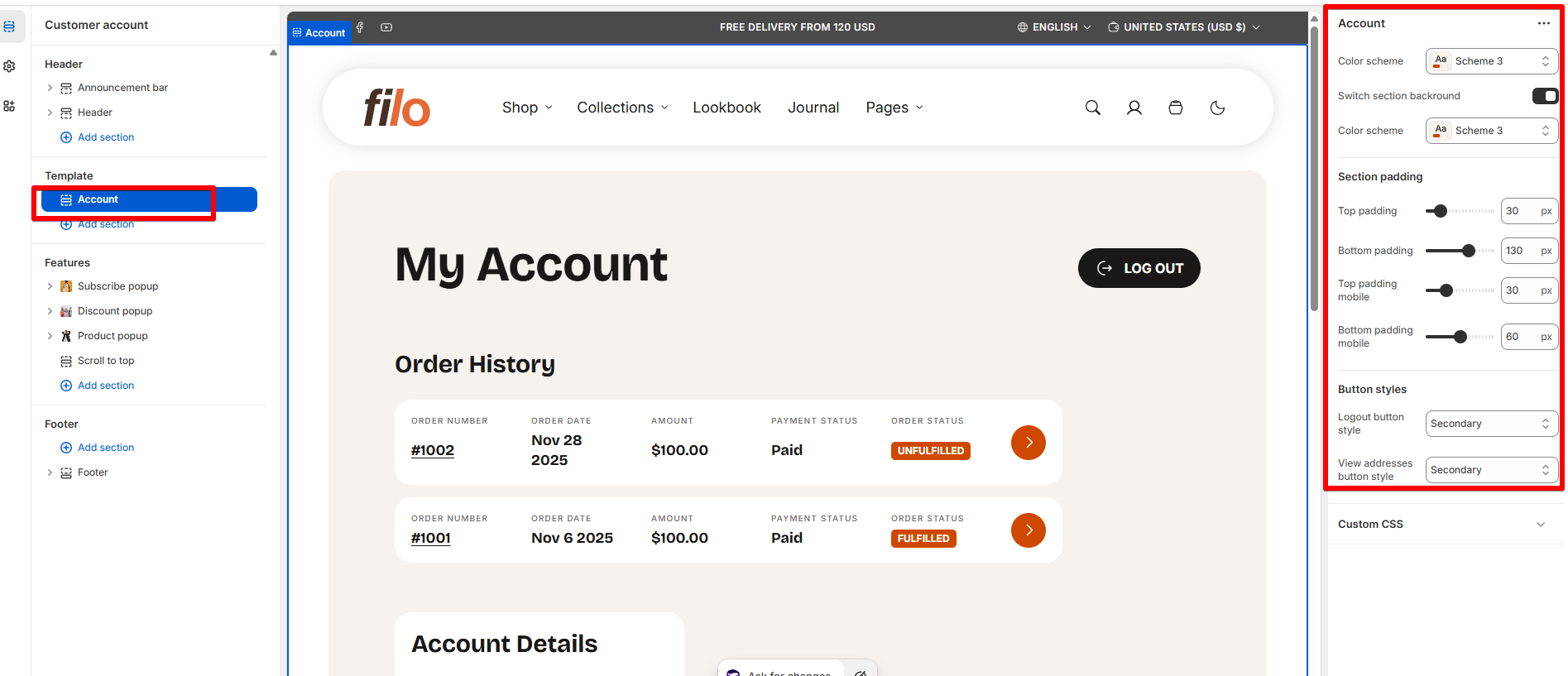The height and width of the screenshot is (676, 1568).
Task: Adjust the Bottom padding mobile slider
Action: pyautogui.click(x=1460, y=337)
